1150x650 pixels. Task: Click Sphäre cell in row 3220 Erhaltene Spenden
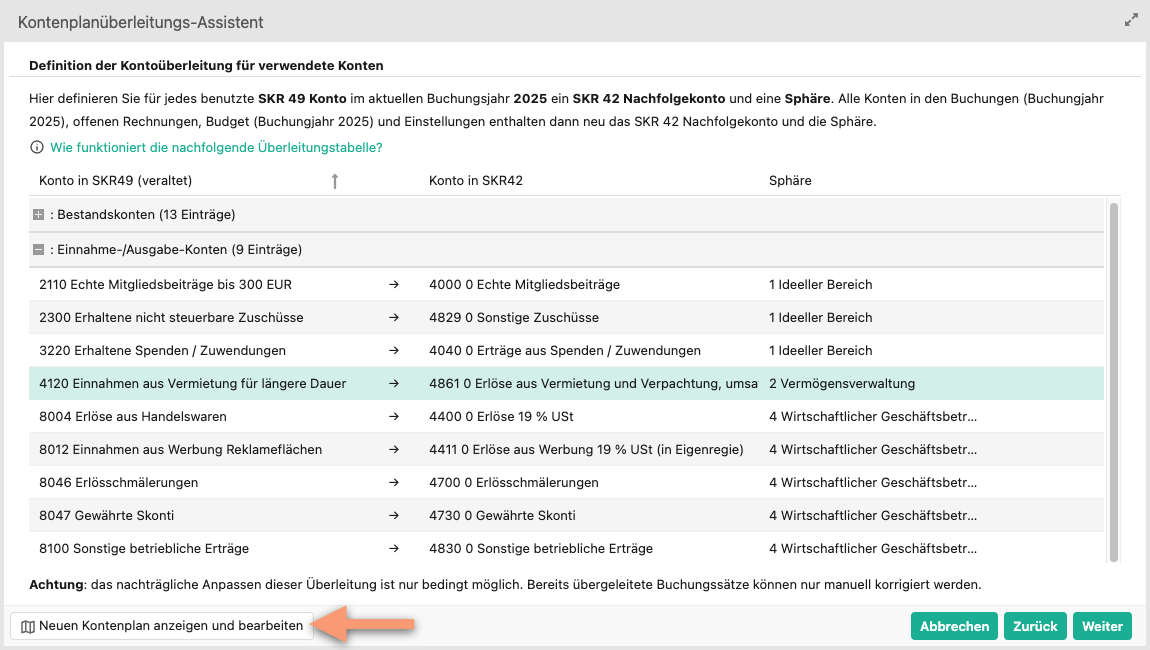tap(821, 351)
